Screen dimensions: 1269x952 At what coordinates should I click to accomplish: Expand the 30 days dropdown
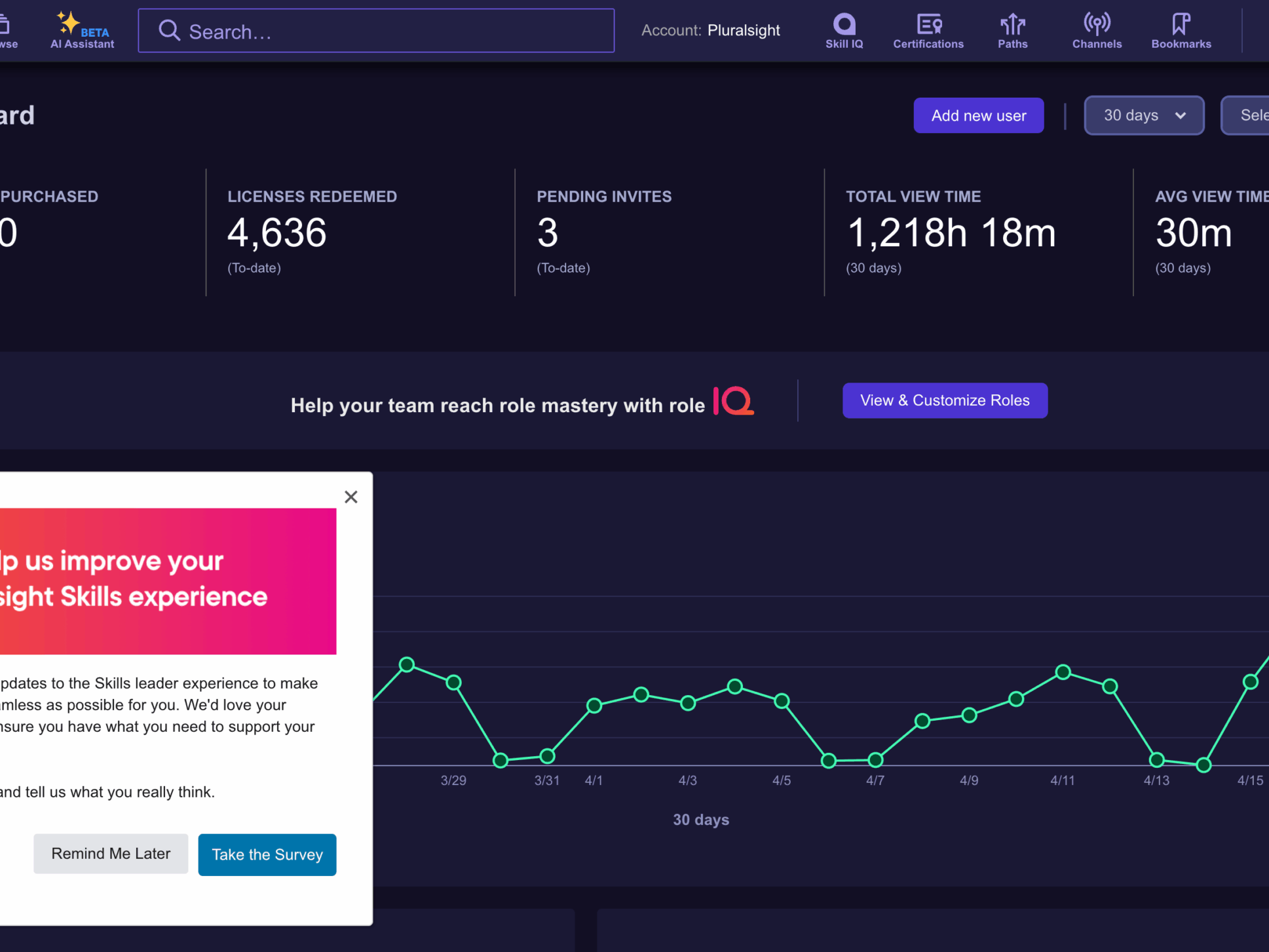point(1144,115)
